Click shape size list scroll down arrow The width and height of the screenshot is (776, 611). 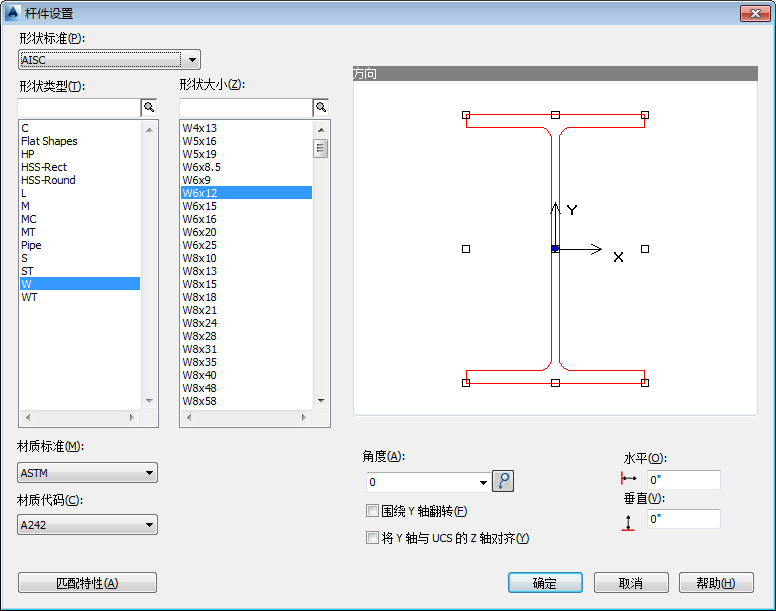[x=321, y=401]
